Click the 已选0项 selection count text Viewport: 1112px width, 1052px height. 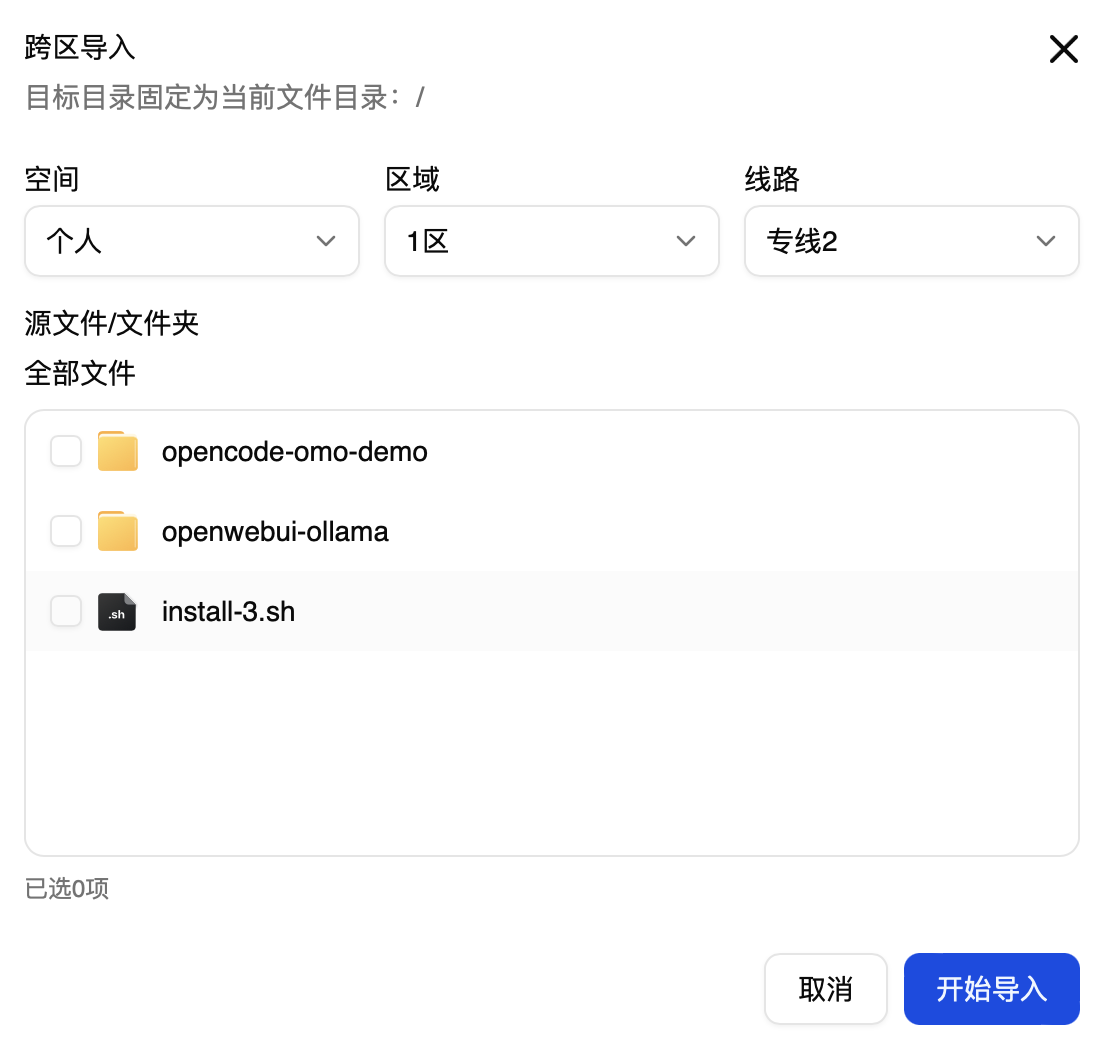(67, 888)
